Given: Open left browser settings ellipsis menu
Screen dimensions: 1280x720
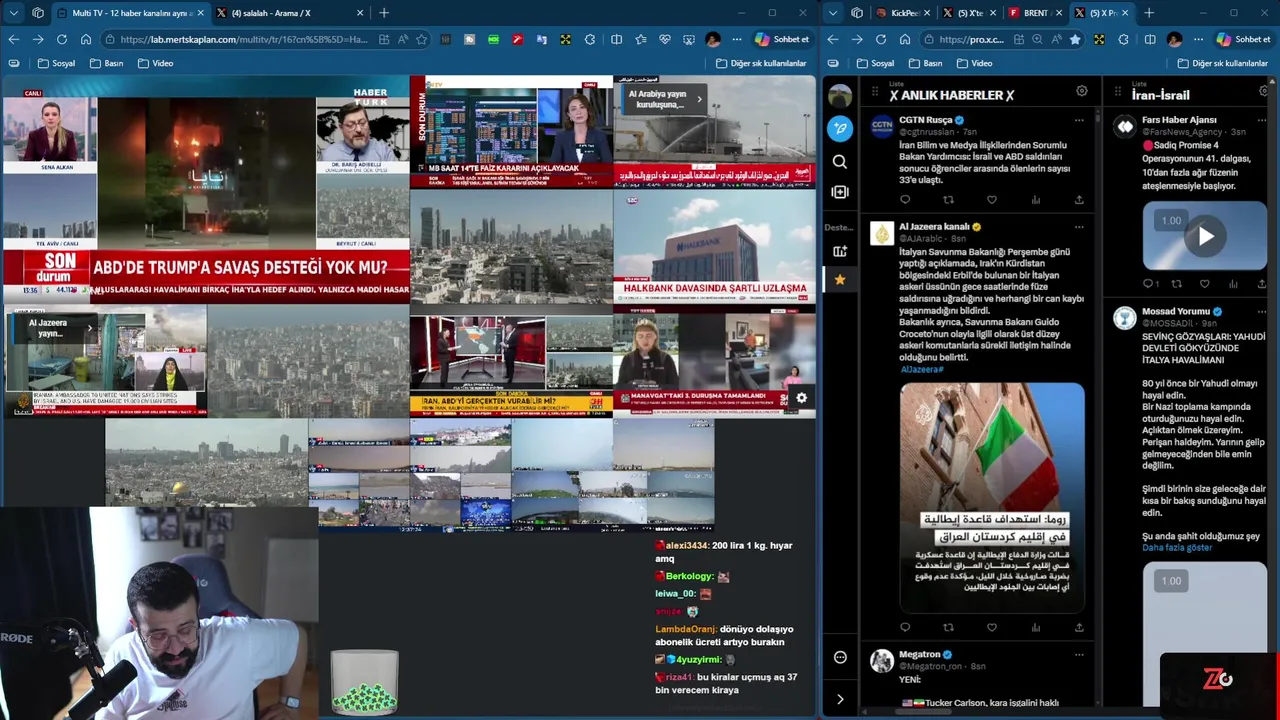Looking at the screenshot, I should pos(737,39).
